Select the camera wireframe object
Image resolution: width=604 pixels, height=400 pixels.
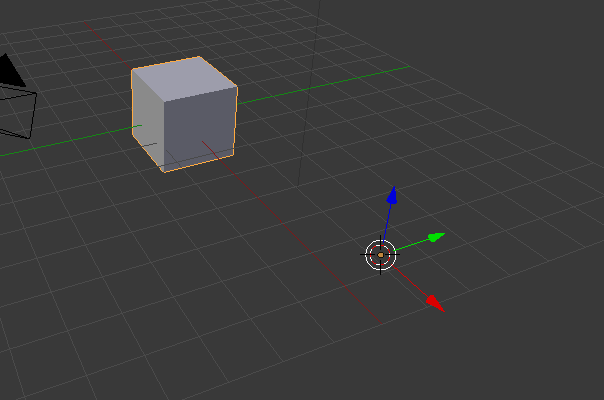(x=16, y=96)
